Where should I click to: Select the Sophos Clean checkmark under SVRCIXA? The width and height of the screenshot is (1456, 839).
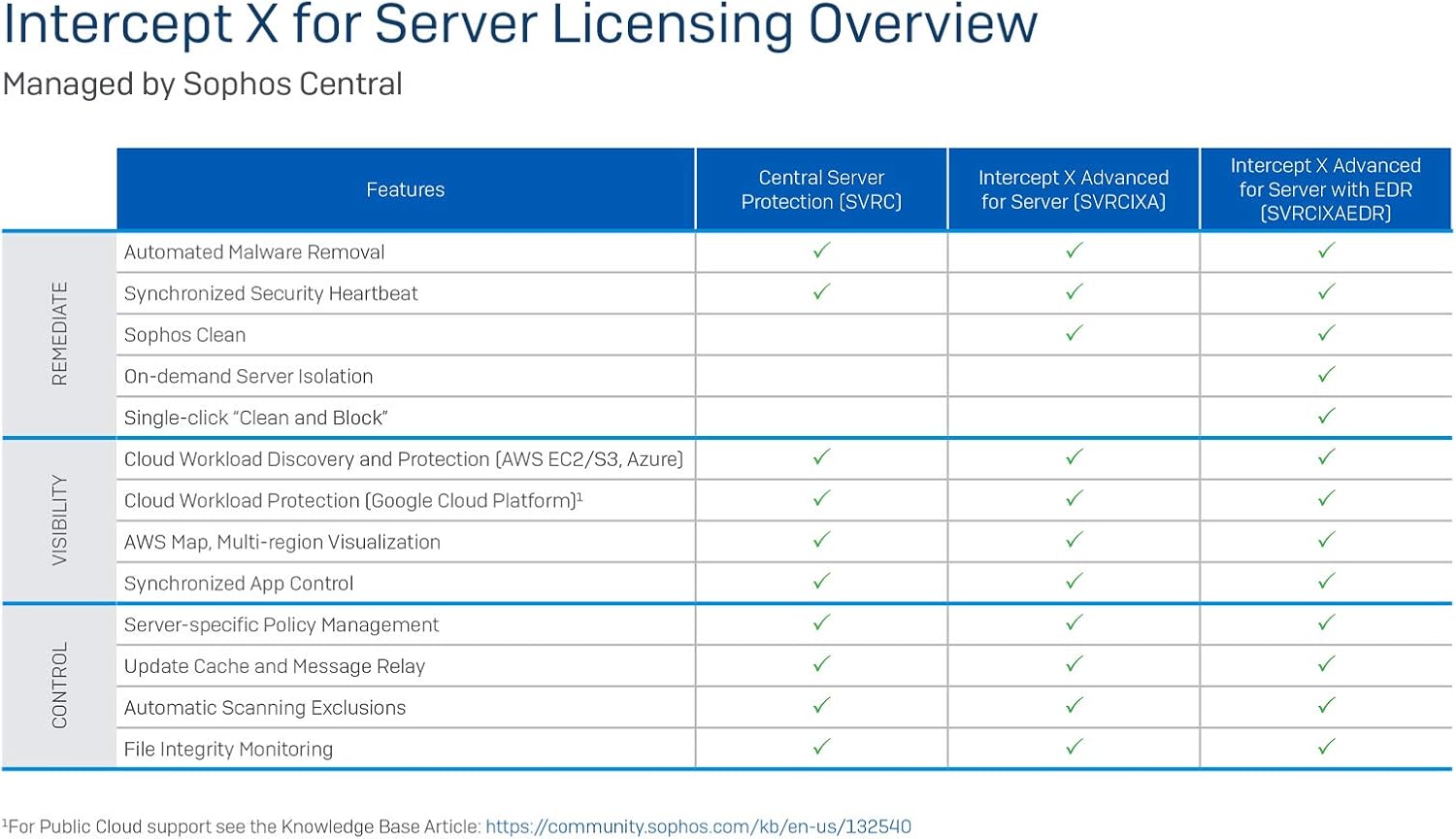click(x=1073, y=333)
